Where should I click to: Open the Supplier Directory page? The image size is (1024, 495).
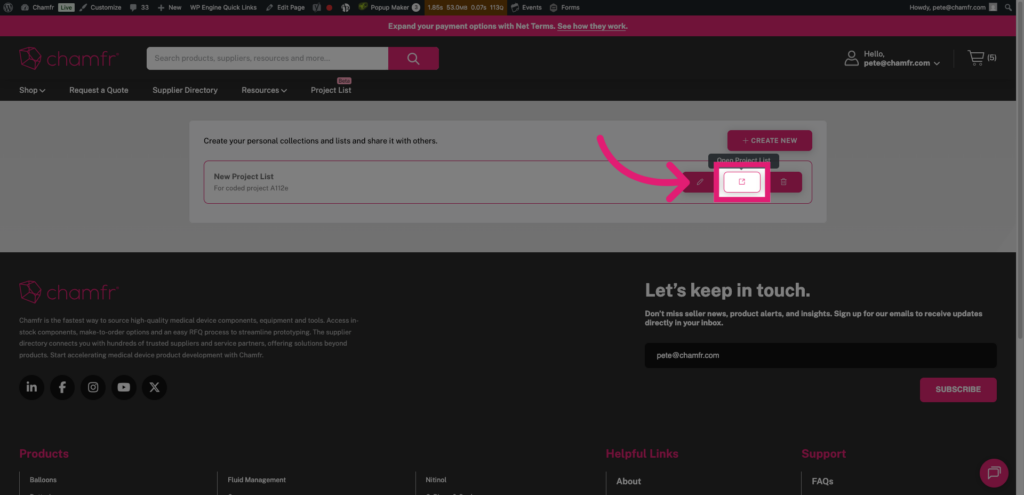tap(185, 90)
